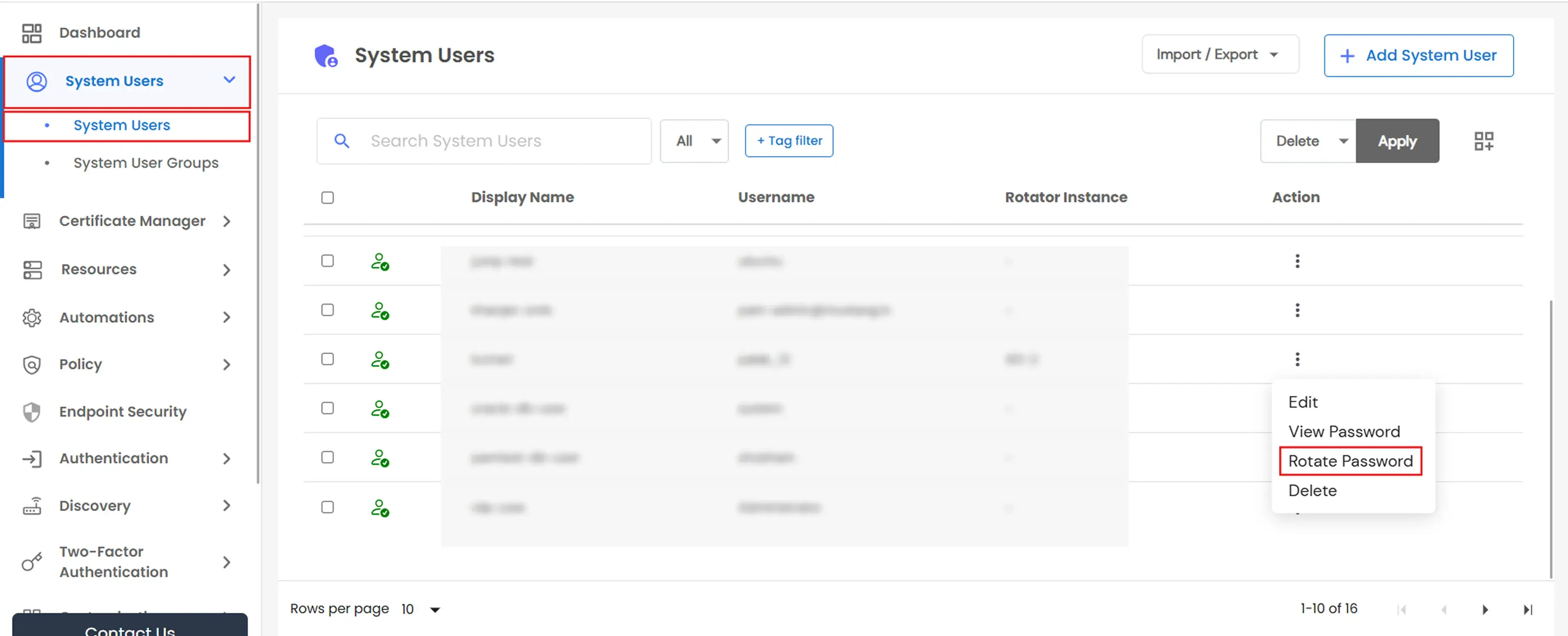1568x636 pixels.
Task: Click the Two-Factor Authentication key icon
Action: point(31,562)
